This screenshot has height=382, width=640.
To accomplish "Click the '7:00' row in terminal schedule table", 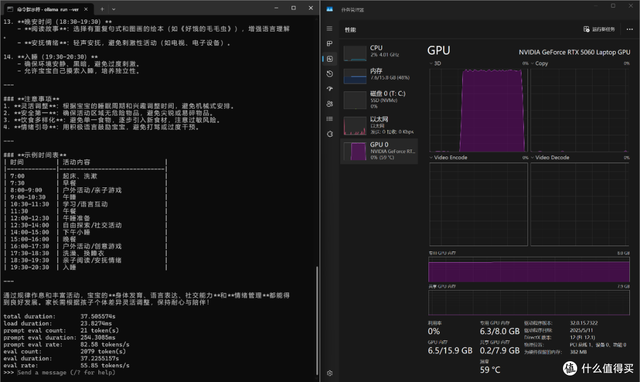I will [85, 176].
